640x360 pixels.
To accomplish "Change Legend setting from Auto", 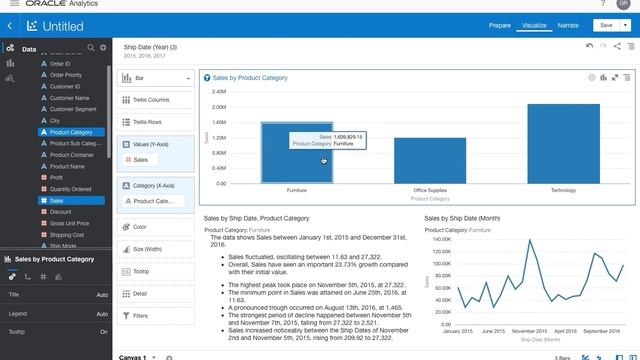I will (x=102, y=314).
